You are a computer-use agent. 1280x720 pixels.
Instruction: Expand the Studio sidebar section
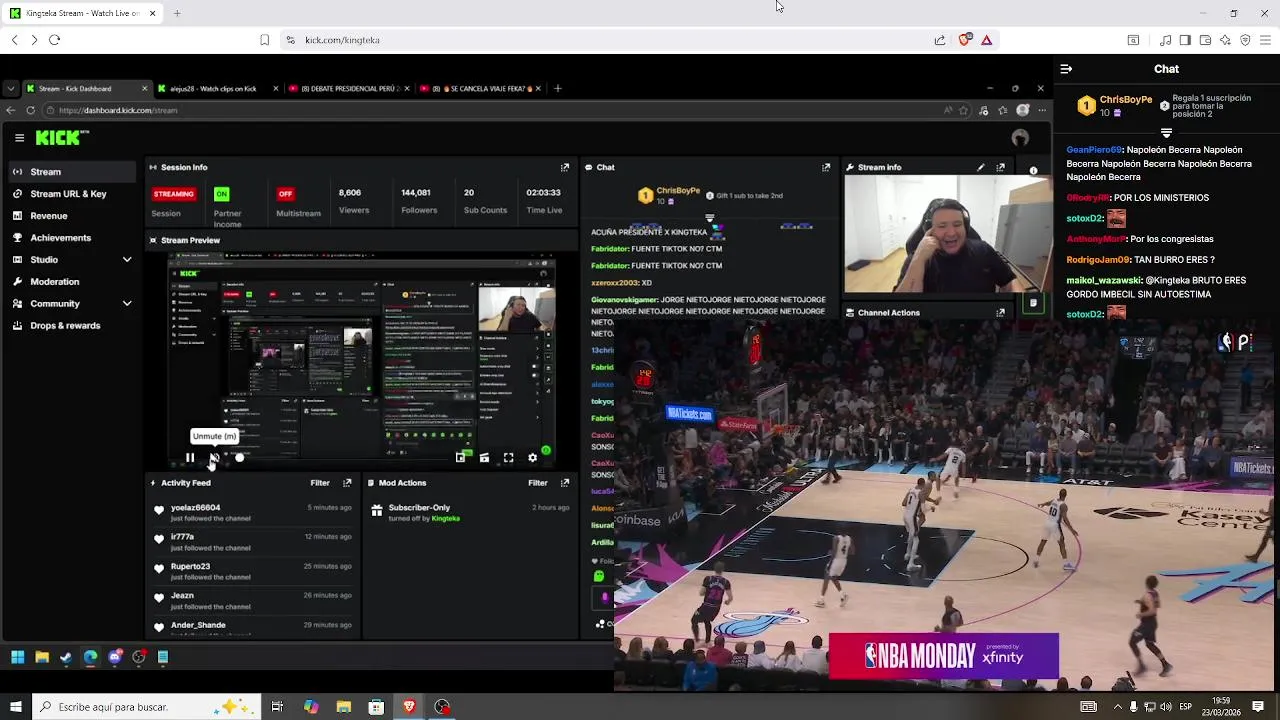127,260
